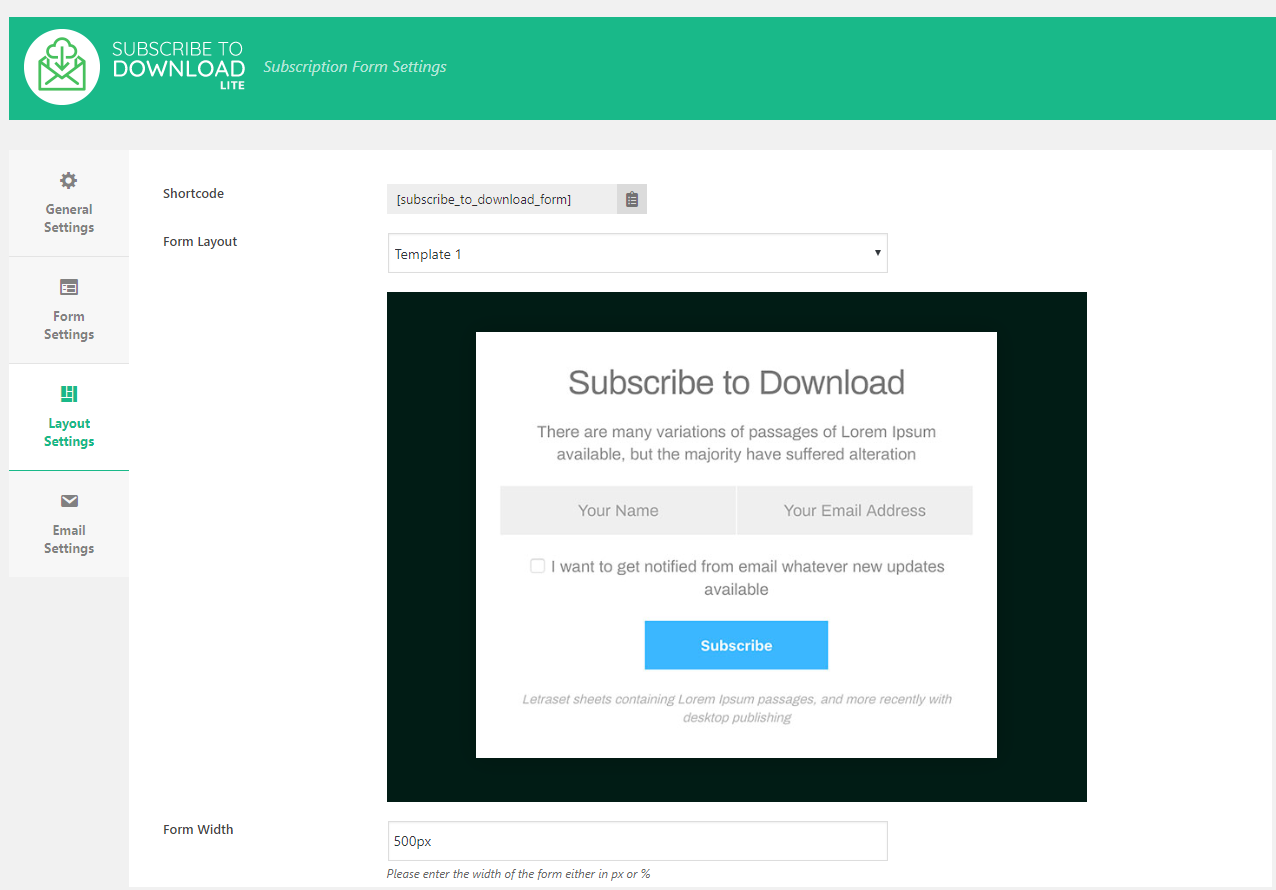1276x890 pixels.
Task: Click the Your Email Address field
Action: (x=854, y=510)
